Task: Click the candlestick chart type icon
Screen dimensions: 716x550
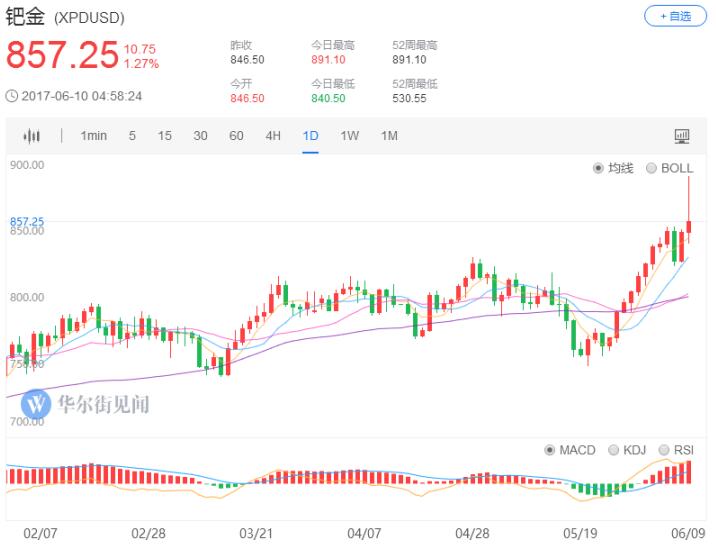Action: 32,136
